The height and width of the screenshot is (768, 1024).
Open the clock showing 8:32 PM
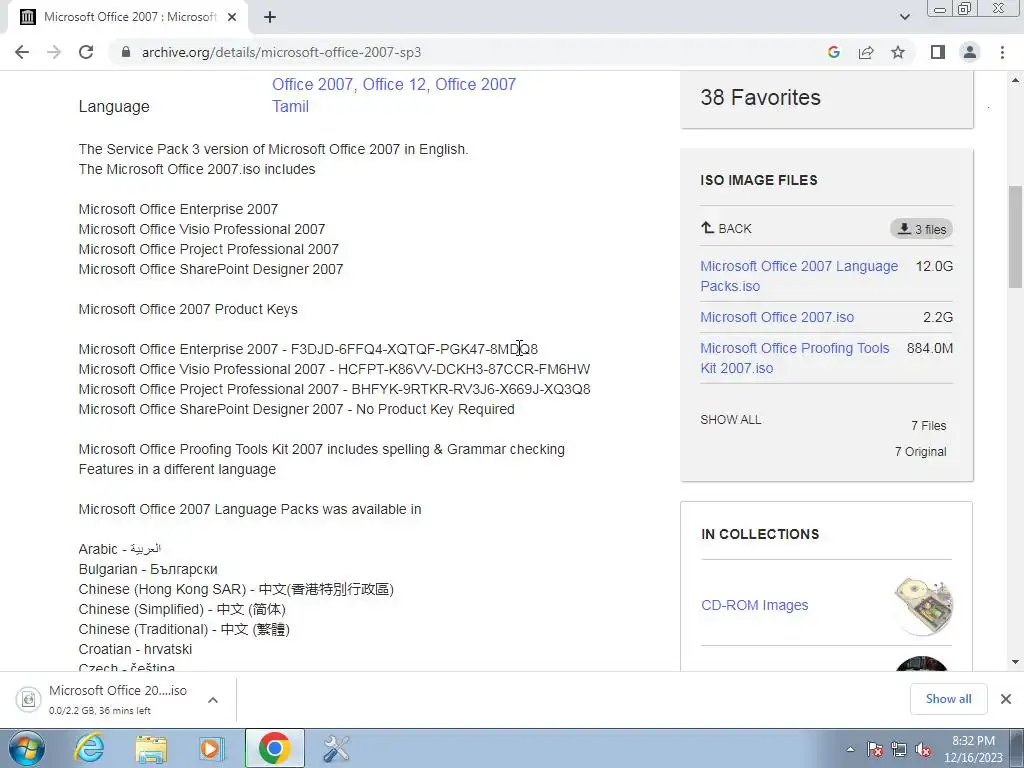pyautogui.click(x=973, y=749)
